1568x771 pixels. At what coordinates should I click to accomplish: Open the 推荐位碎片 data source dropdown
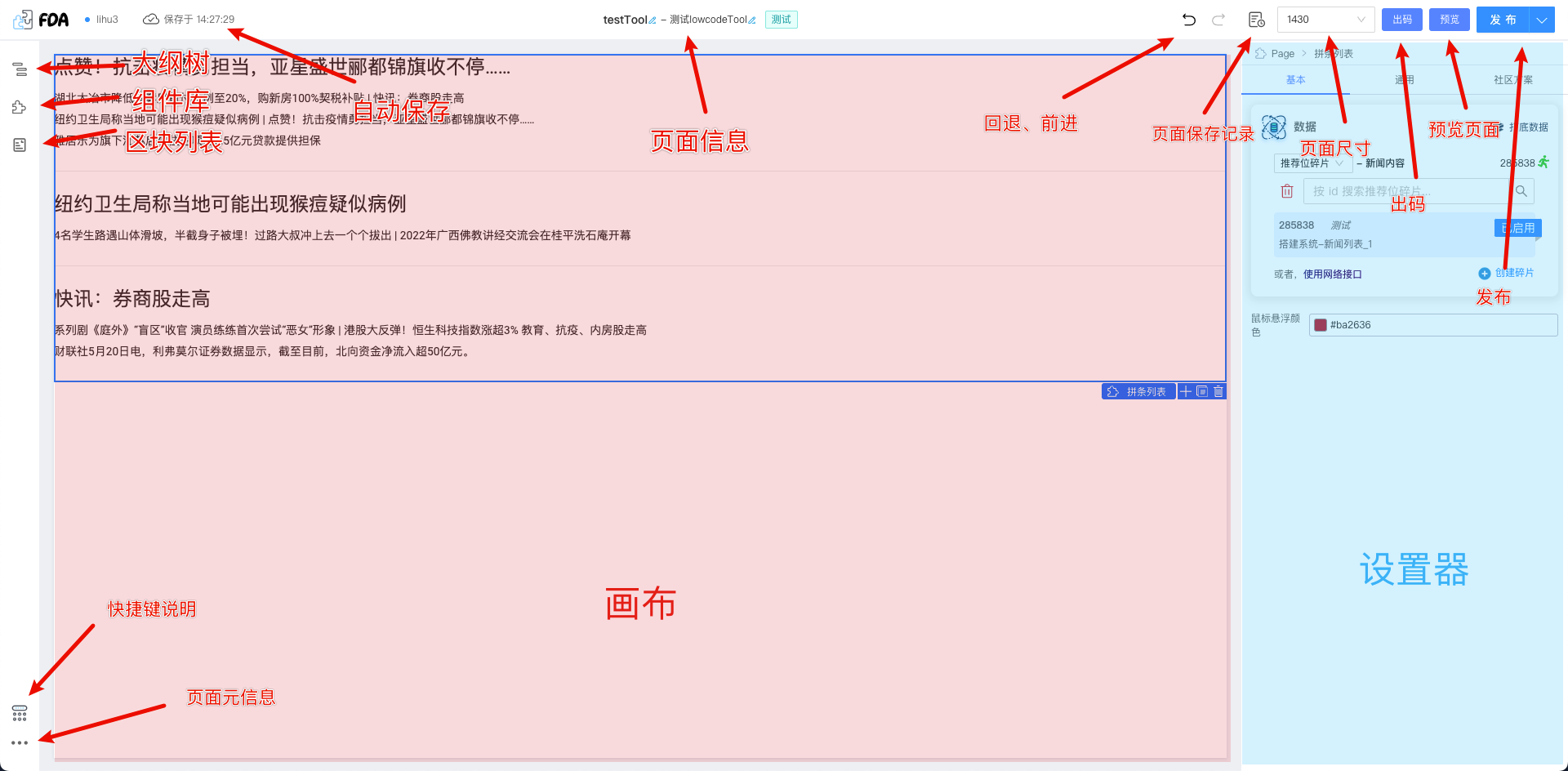1312,163
